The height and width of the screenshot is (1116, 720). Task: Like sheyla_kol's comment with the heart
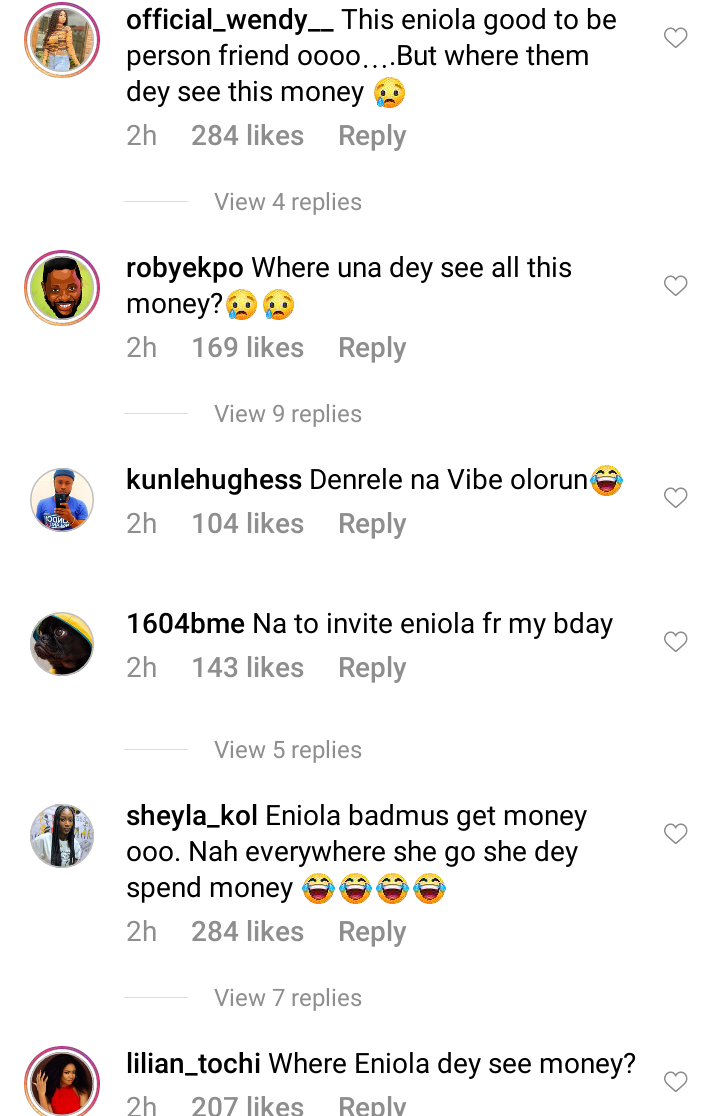676,834
